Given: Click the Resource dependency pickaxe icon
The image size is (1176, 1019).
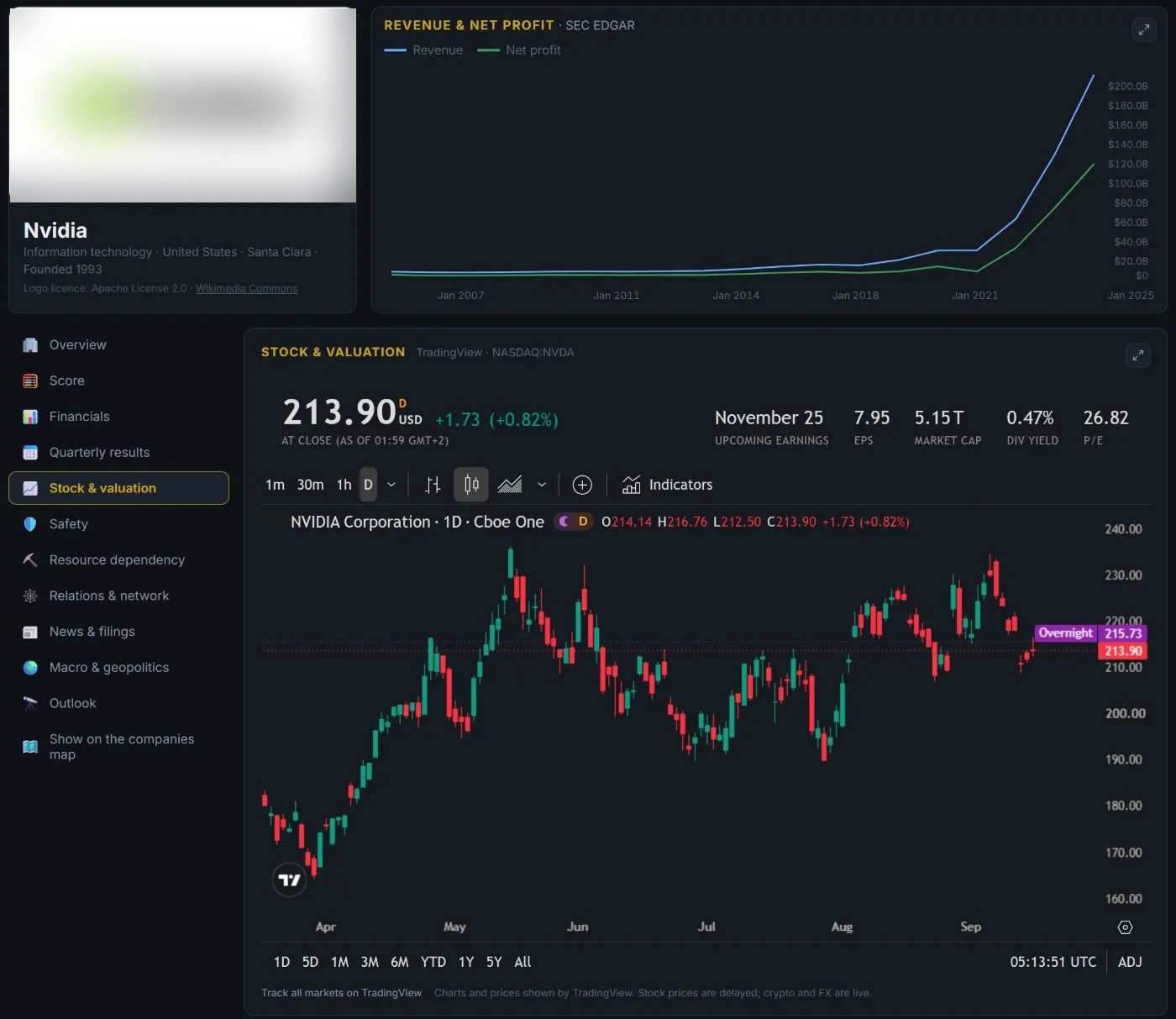Looking at the screenshot, I should coord(30,560).
